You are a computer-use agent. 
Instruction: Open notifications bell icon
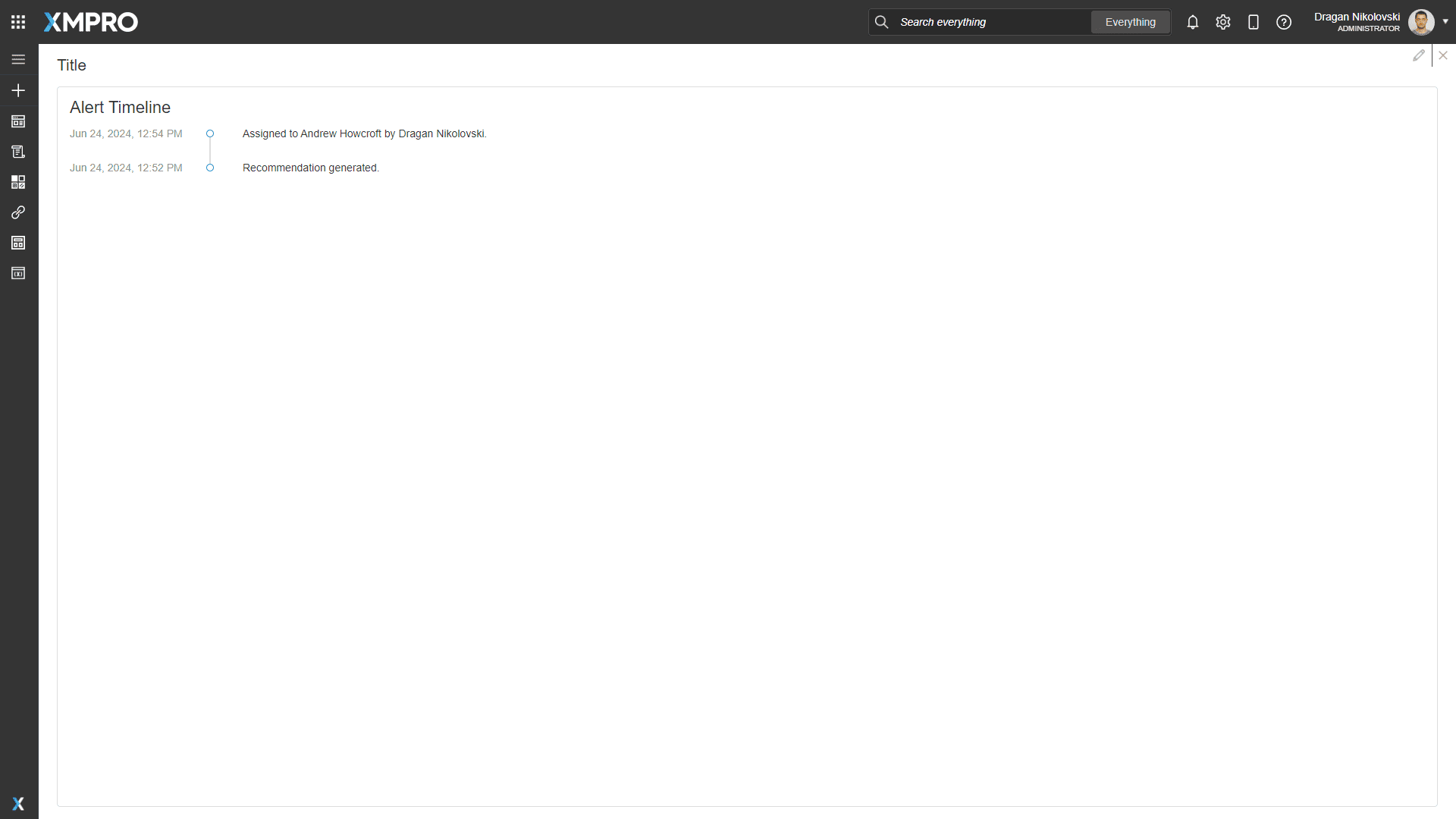click(1193, 22)
